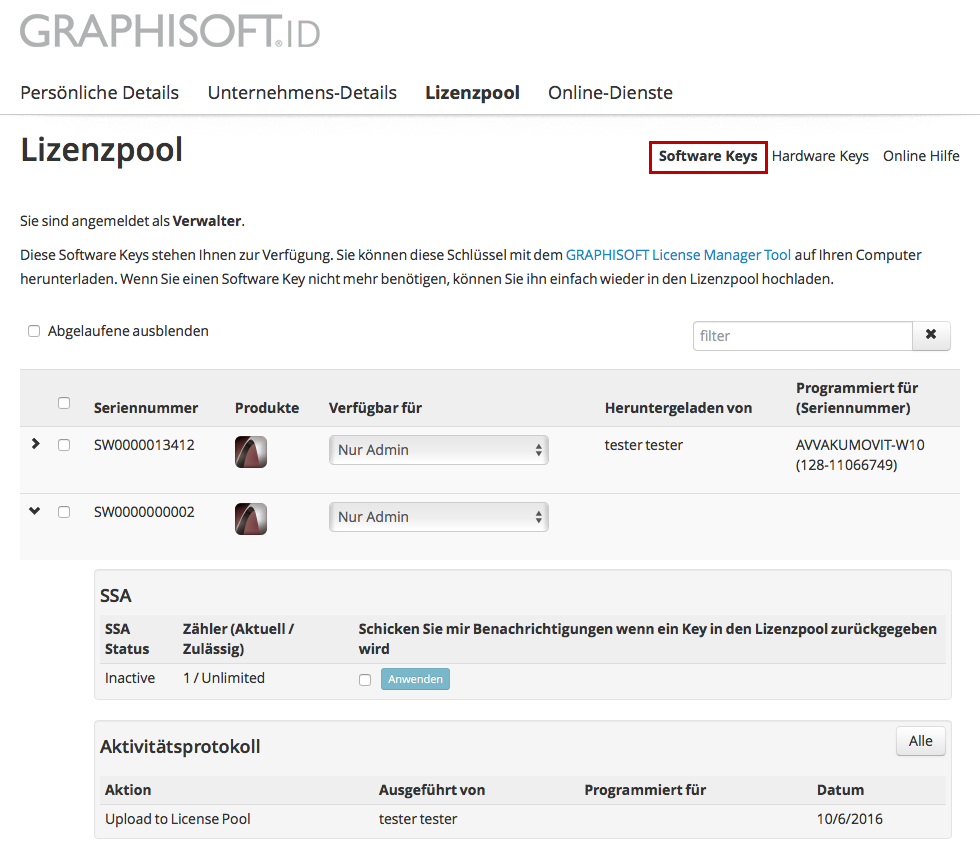The image size is (980, 861).
Task: Enable the SSA key return notification checkbox
Action: 365,680
